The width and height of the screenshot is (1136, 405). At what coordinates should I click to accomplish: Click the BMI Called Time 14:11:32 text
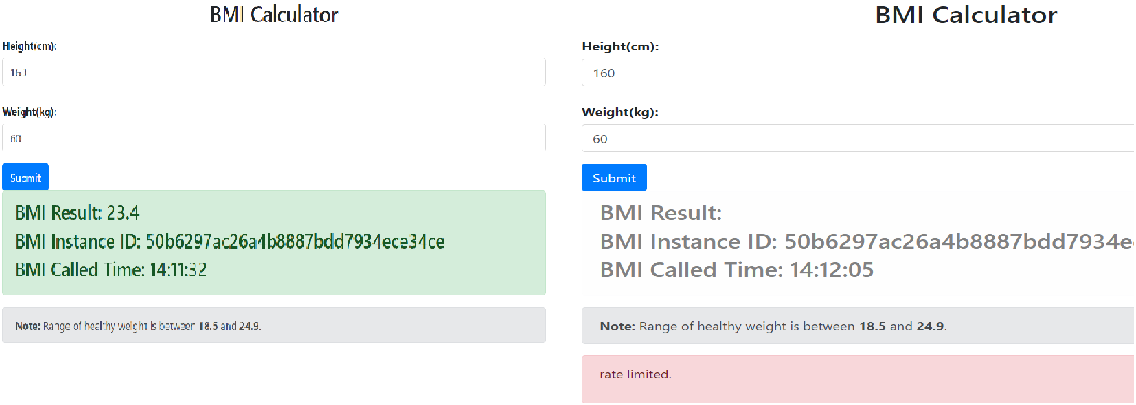point(111,270)
